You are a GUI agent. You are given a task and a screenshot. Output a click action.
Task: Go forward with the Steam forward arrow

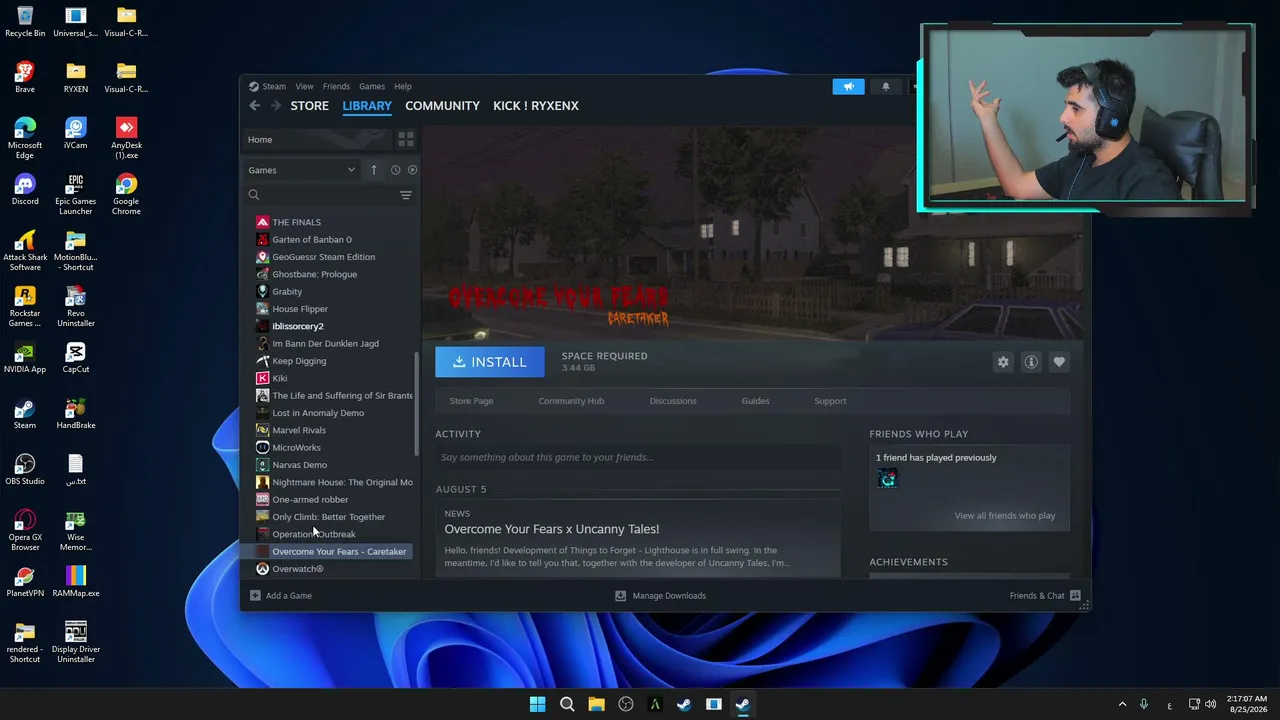point(275,106)
